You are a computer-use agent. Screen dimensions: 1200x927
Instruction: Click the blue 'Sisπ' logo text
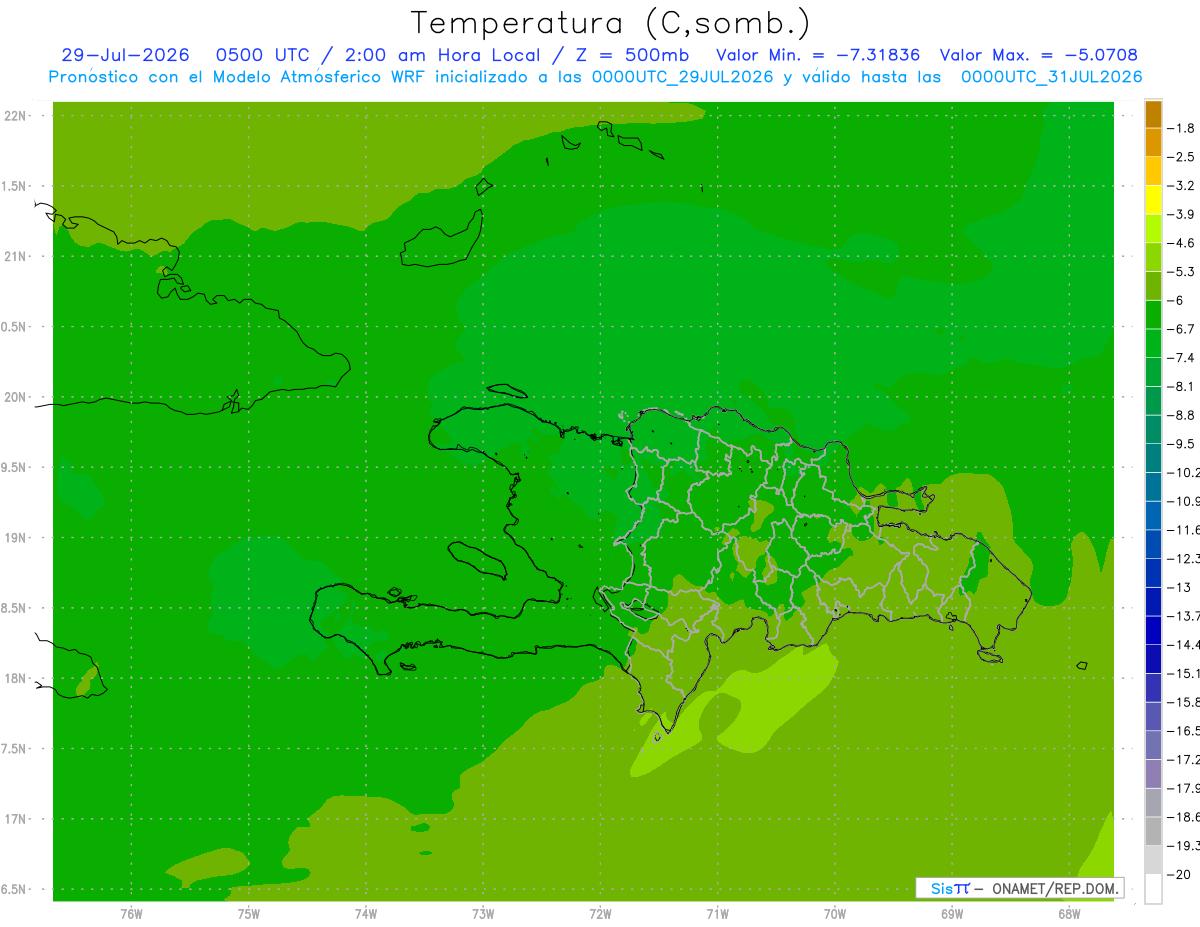click(x=950, y=888)
